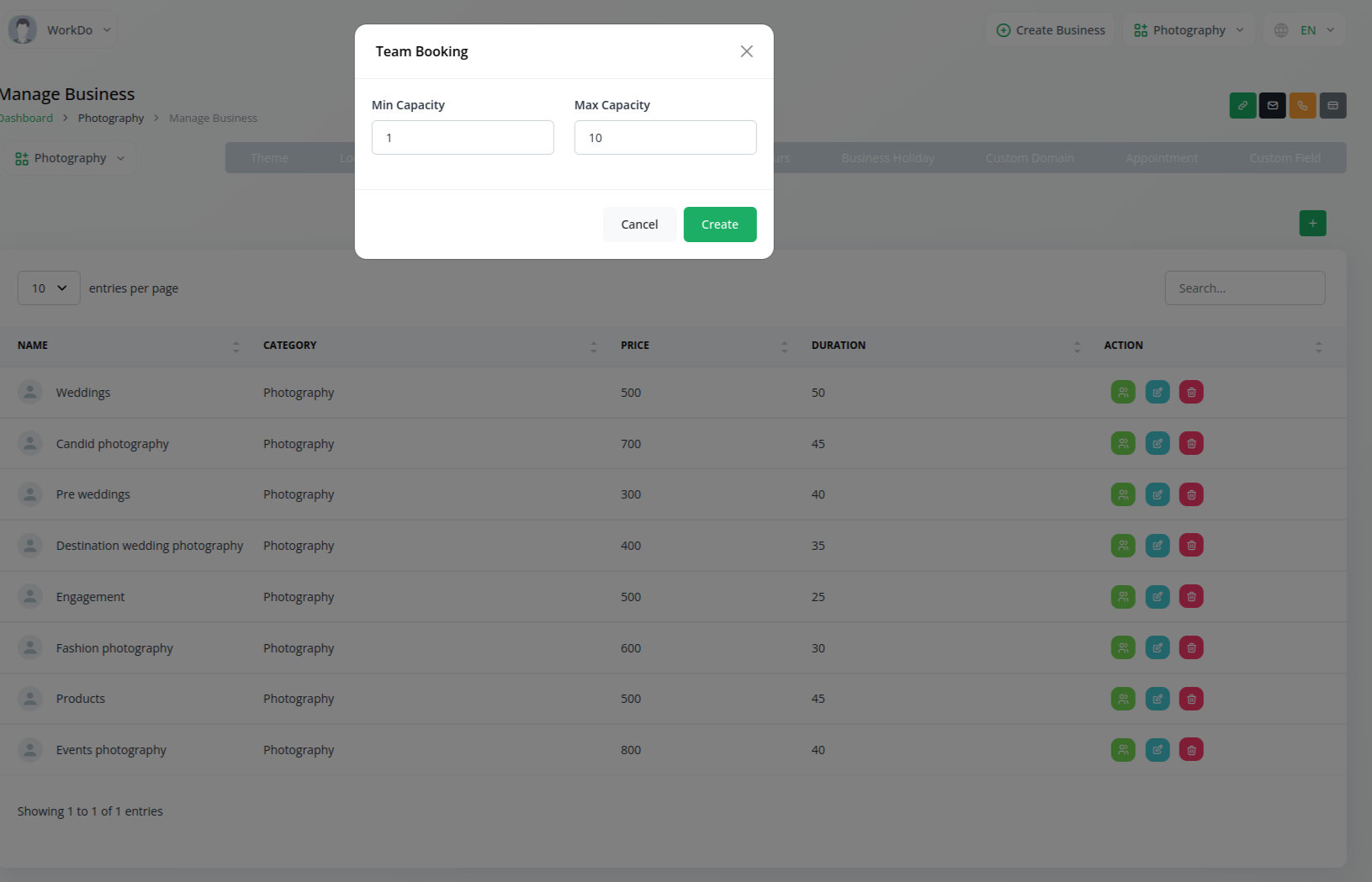Click the Dashboard breadcrumb link
Viewport: 1372px width, 882px height.
26,119
